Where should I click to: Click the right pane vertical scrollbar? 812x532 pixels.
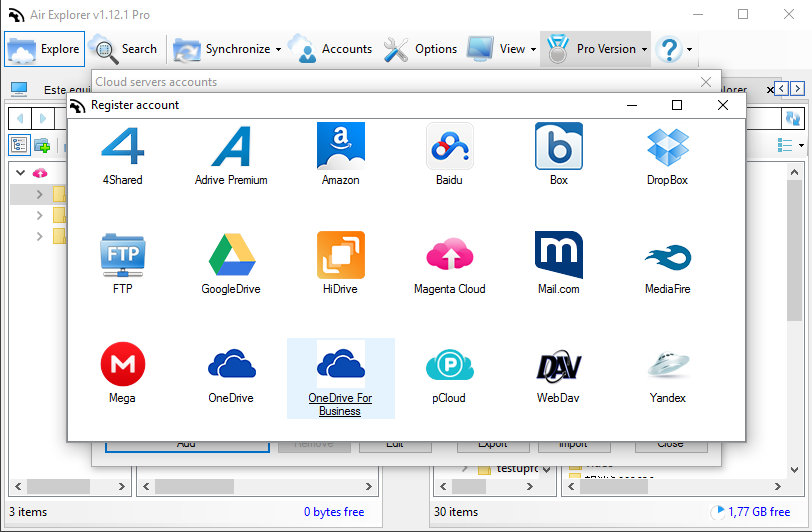pos(794,251)
